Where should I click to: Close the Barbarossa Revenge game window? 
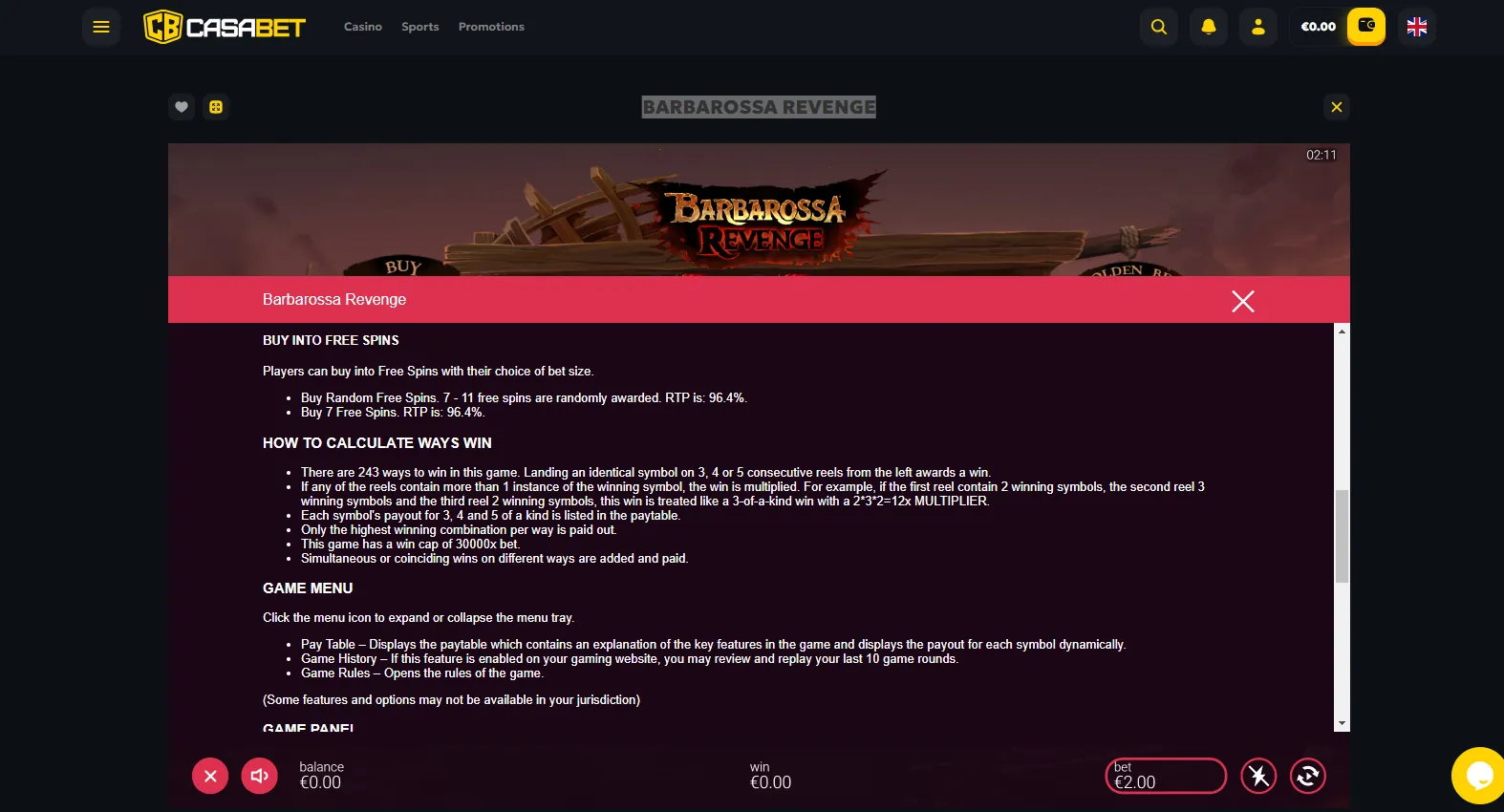(1337, 107)
